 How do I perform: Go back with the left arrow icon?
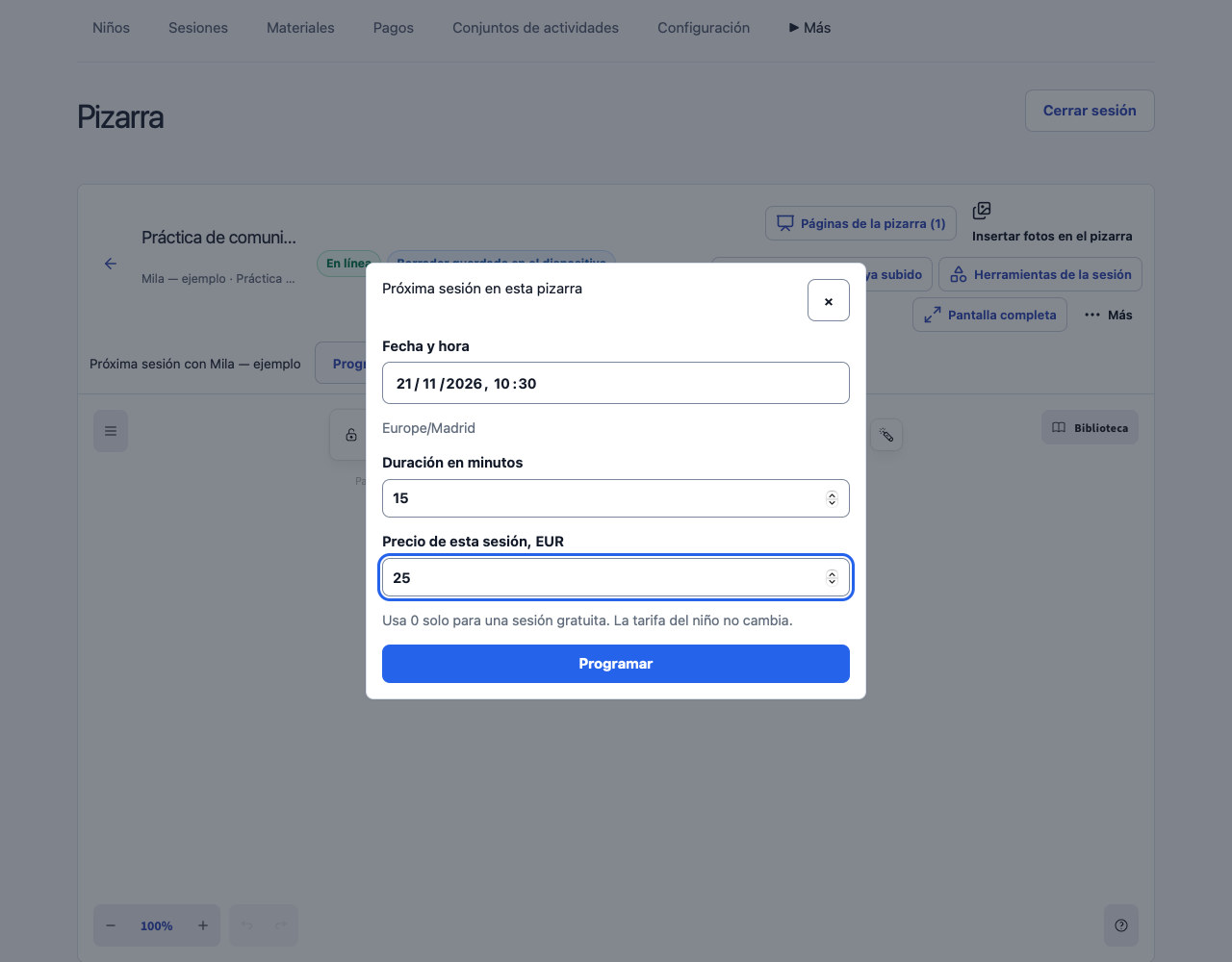point(111,264)
